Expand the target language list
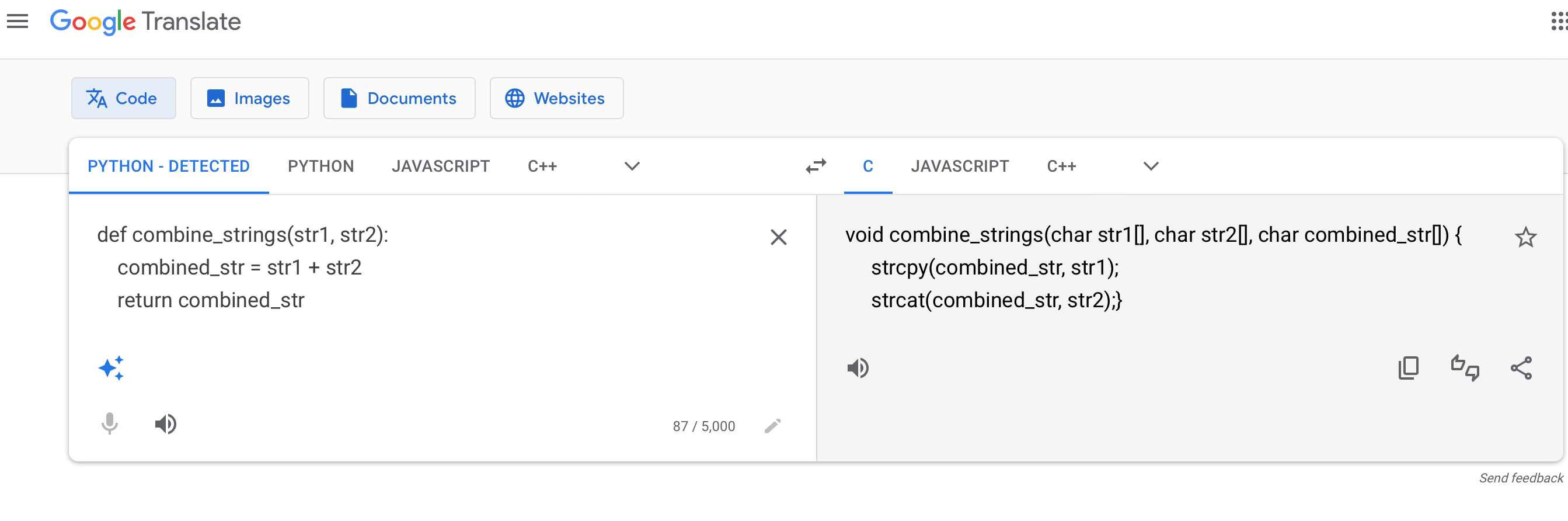 1151,166
